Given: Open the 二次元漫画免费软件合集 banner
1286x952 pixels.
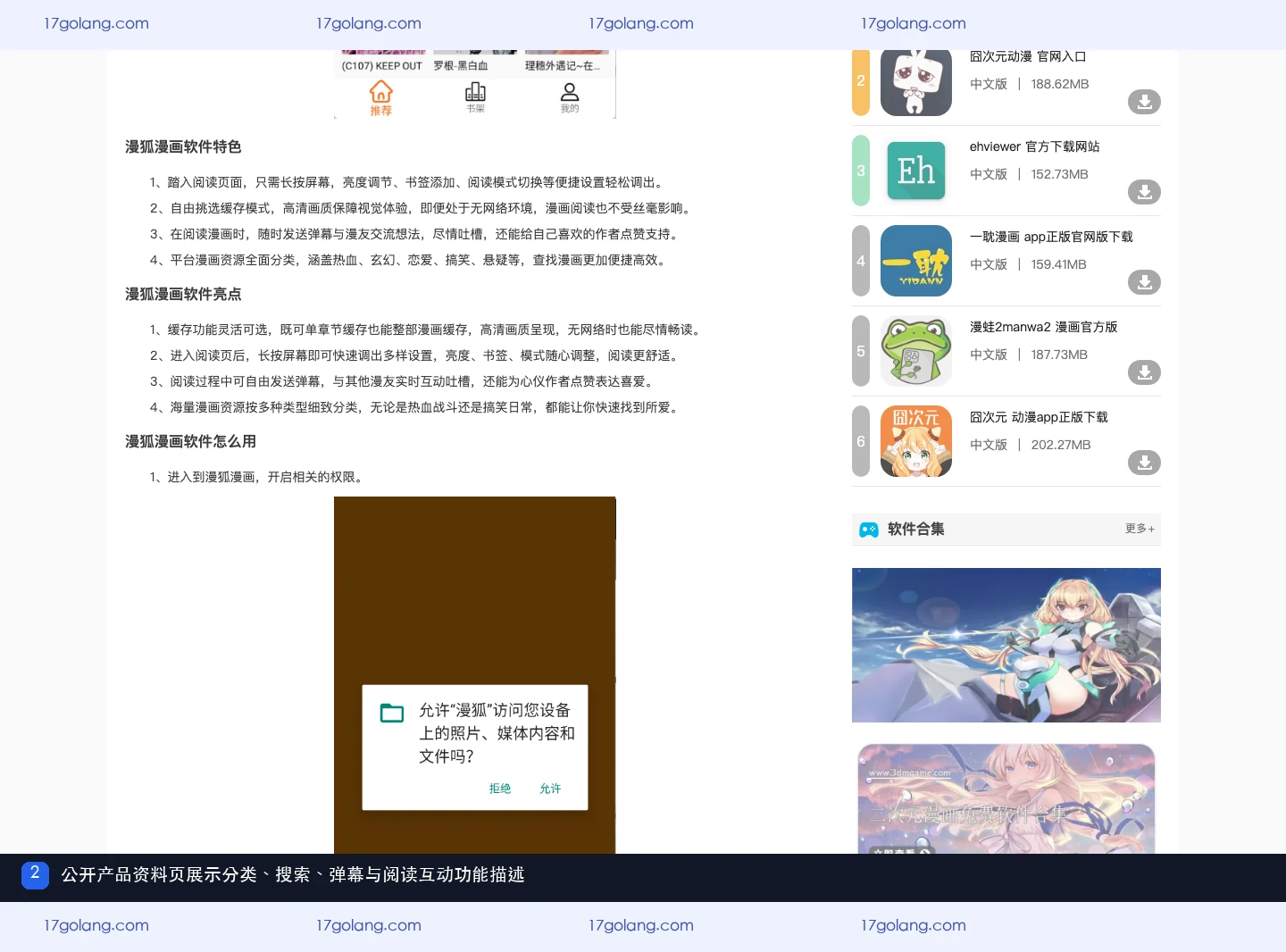Looking at the screenshot, I should pos(1006,798).
